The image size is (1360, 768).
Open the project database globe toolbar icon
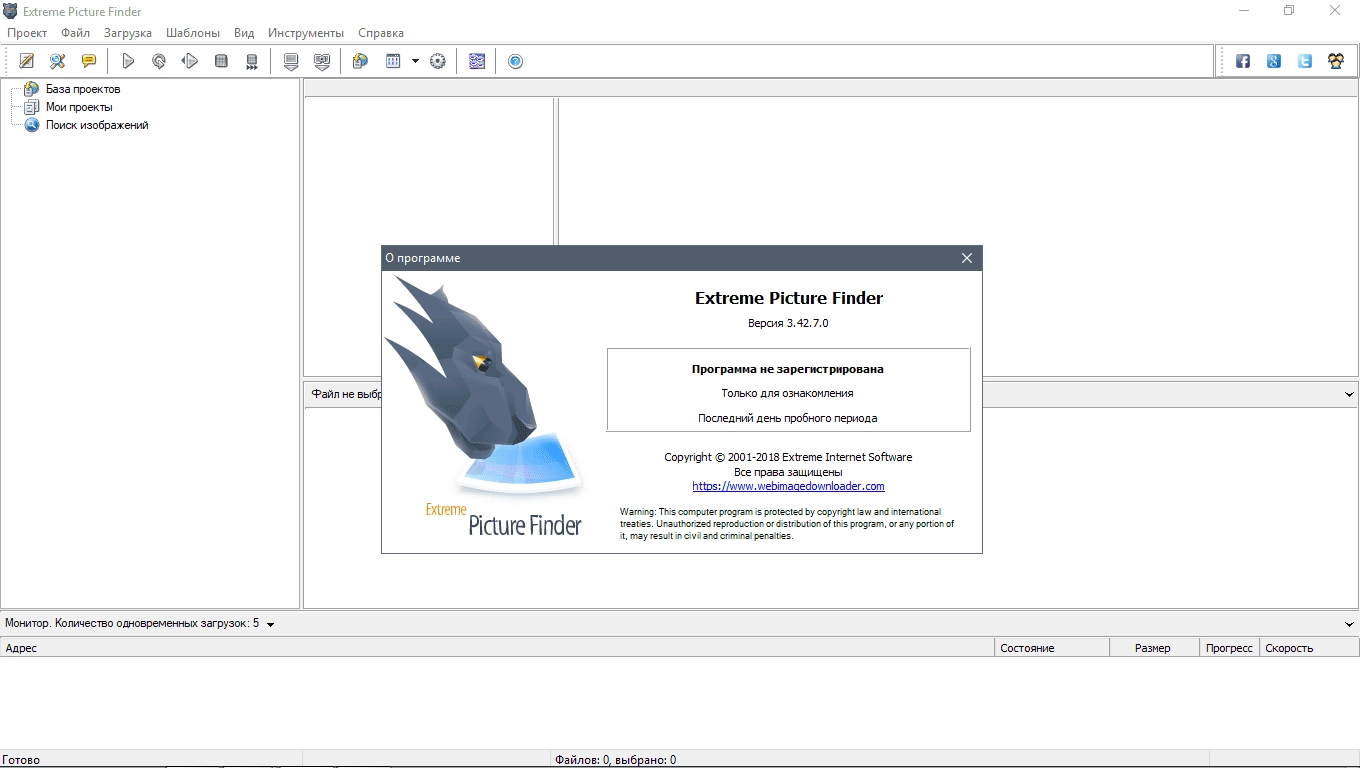(361, 61)
